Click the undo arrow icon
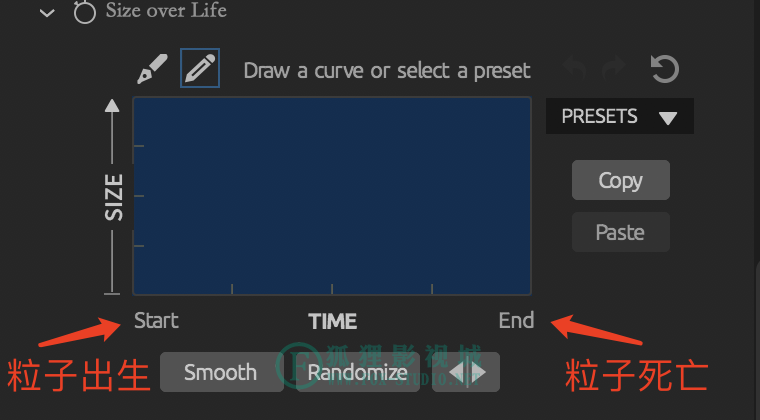This screenshot has height=420, width=760. (575, 69)
